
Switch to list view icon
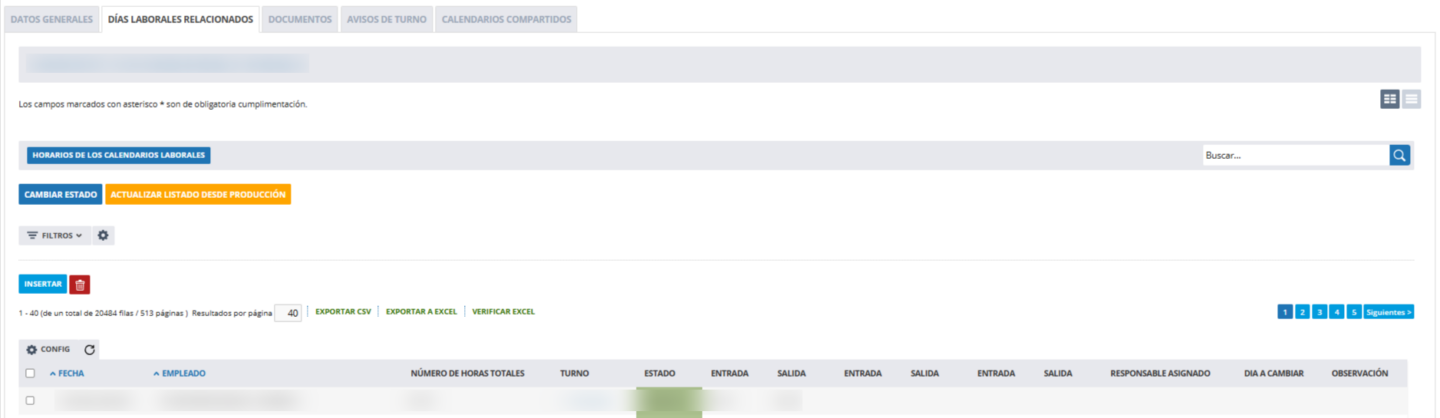[x=1411, y=98]
